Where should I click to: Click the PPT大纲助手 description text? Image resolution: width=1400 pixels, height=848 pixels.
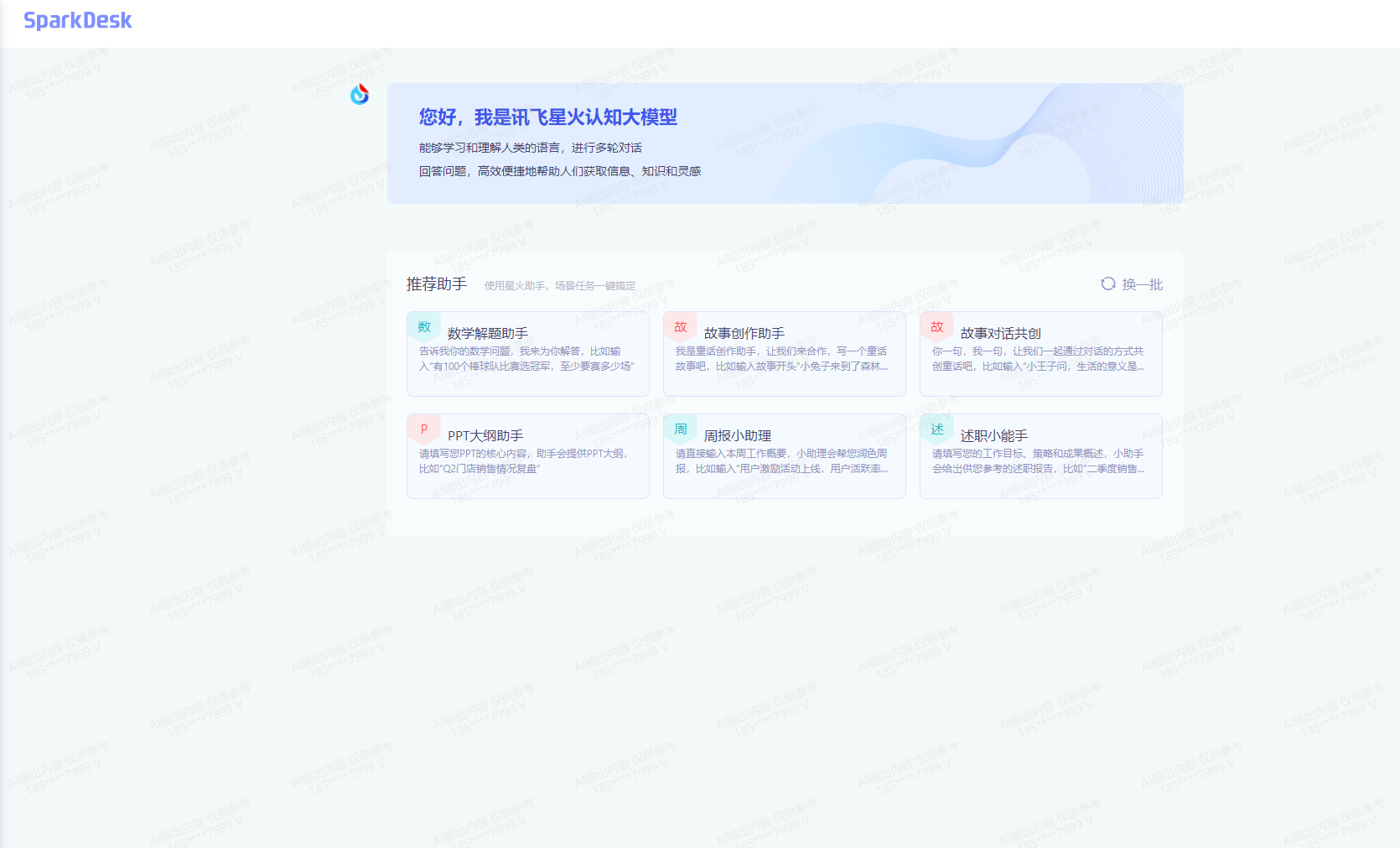click(x=524, y=461)
